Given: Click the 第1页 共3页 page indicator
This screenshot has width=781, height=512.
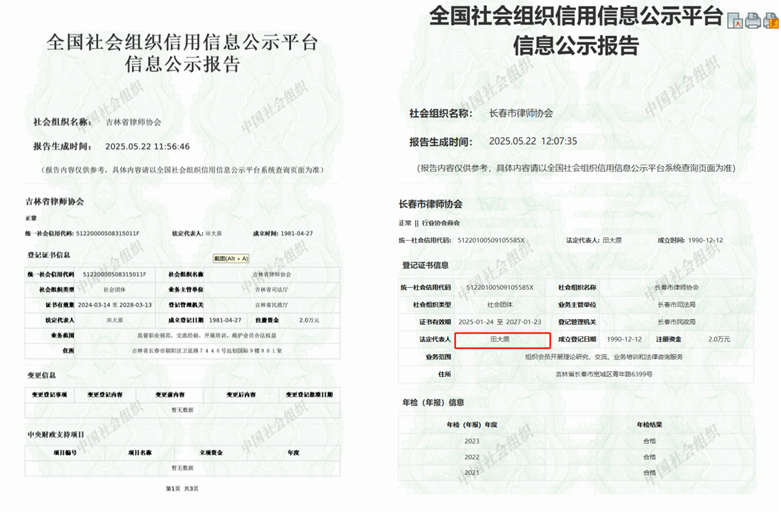Looking at the screenshot, I should 182,488.
